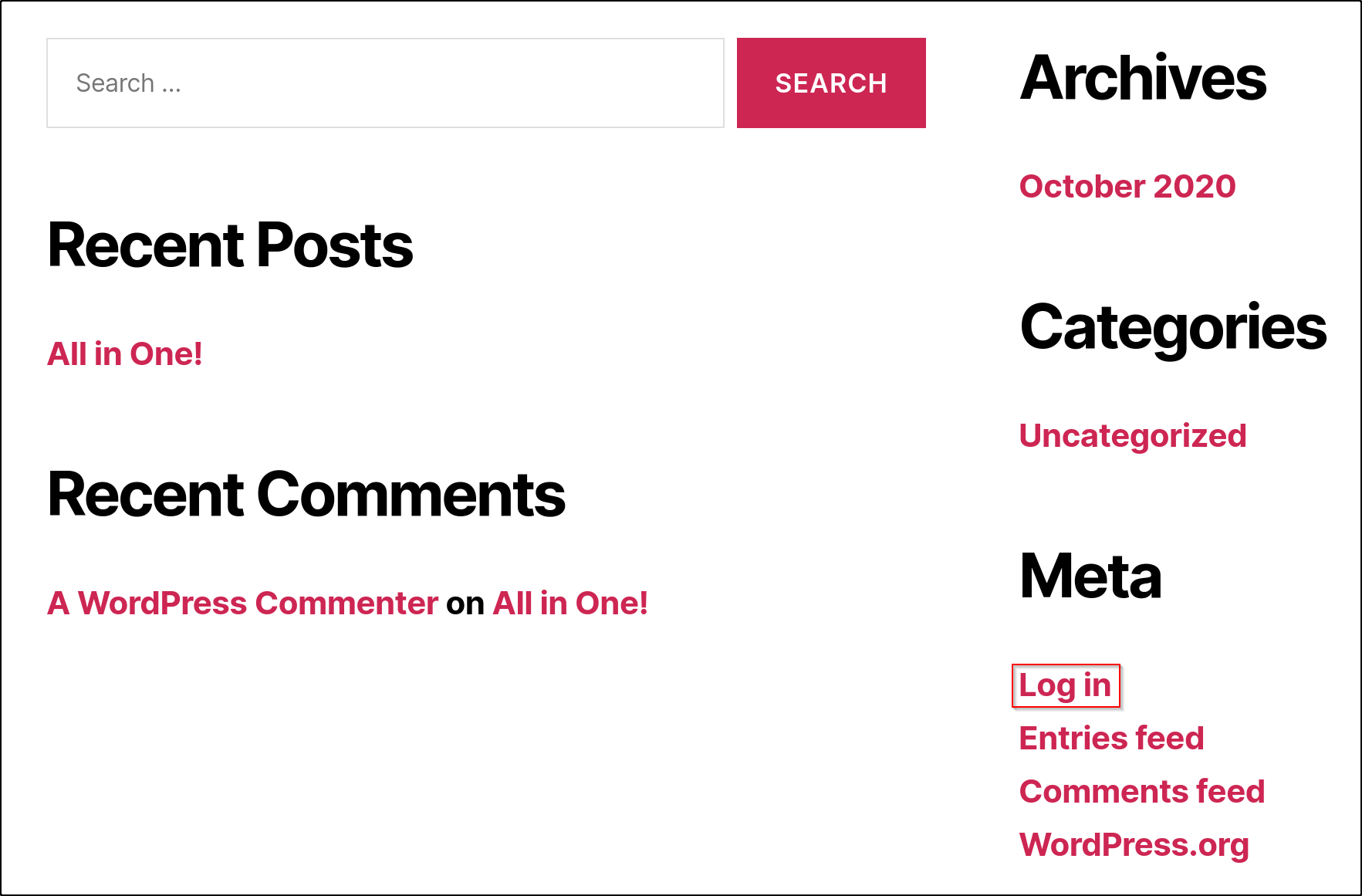
Task: Click the Recent Comments heading
Action: 306,495
